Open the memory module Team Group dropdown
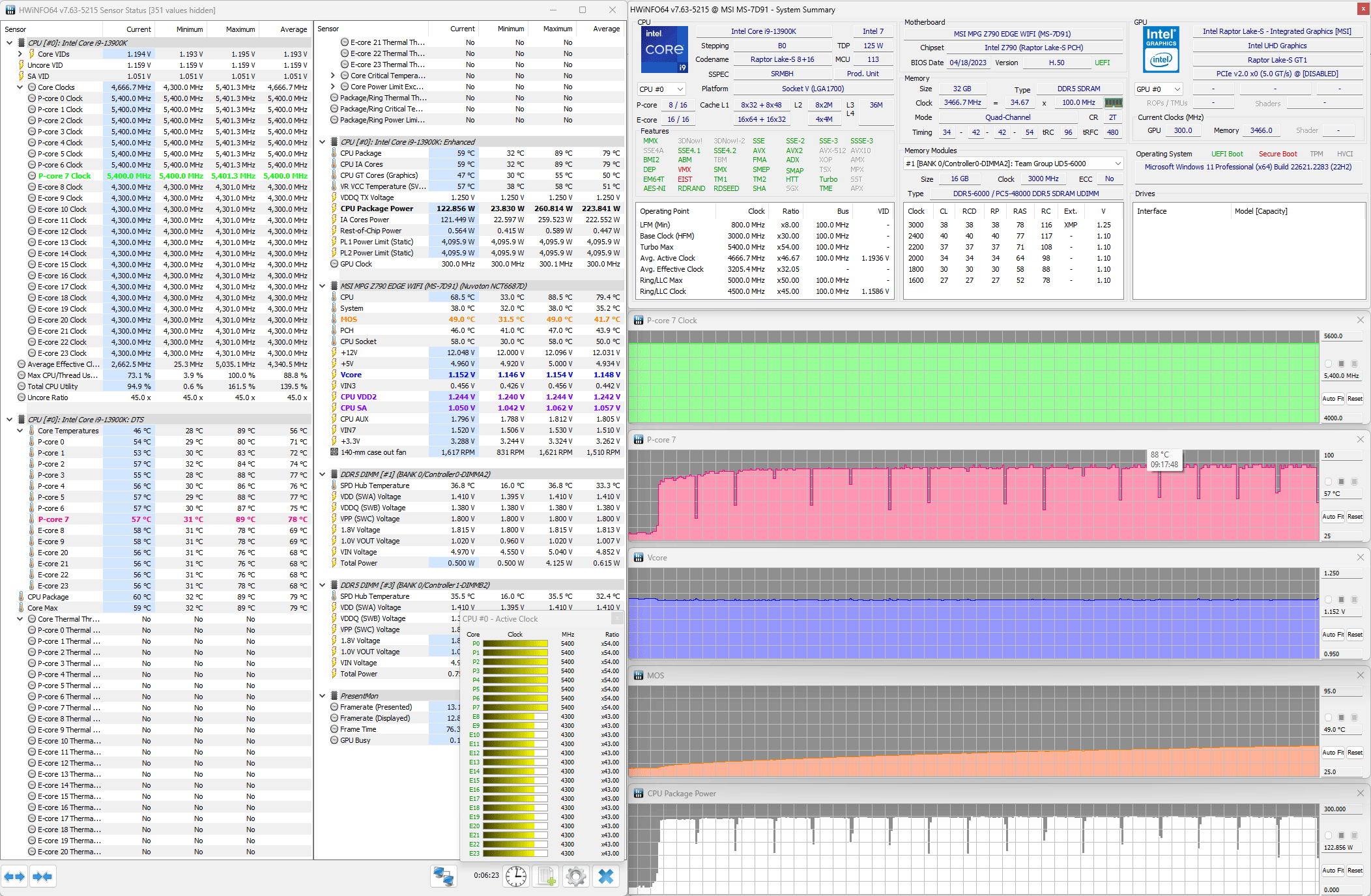Image resolution: width=1371 pixels, height=896 pixels. [1013, 164]
